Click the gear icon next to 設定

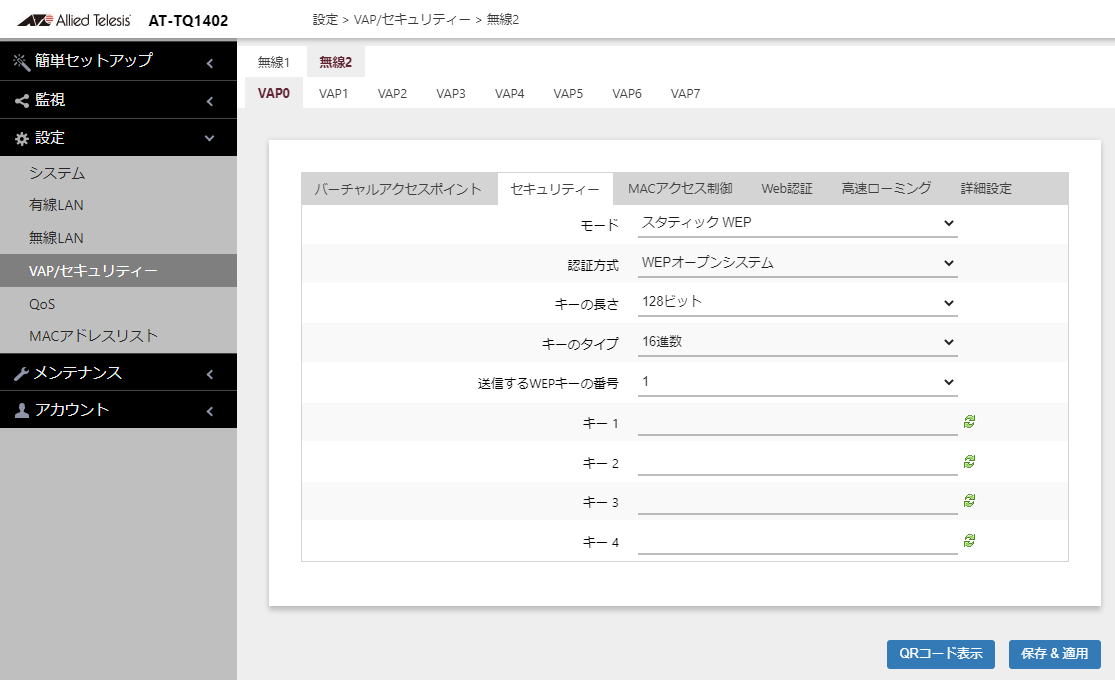22,139
